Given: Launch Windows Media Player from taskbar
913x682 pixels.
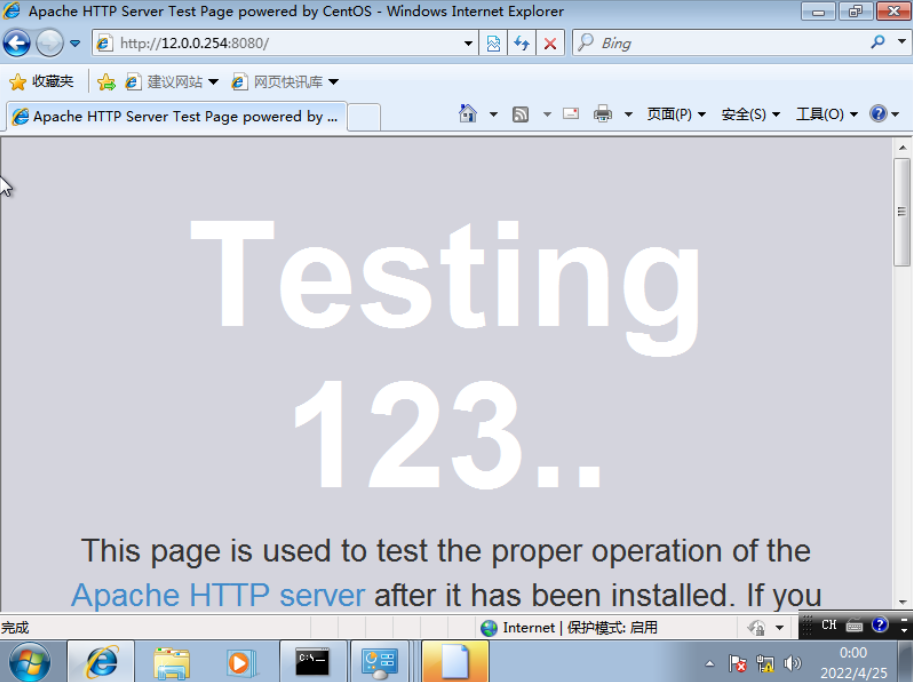Looking at the screenshot, I should point(241,662).
